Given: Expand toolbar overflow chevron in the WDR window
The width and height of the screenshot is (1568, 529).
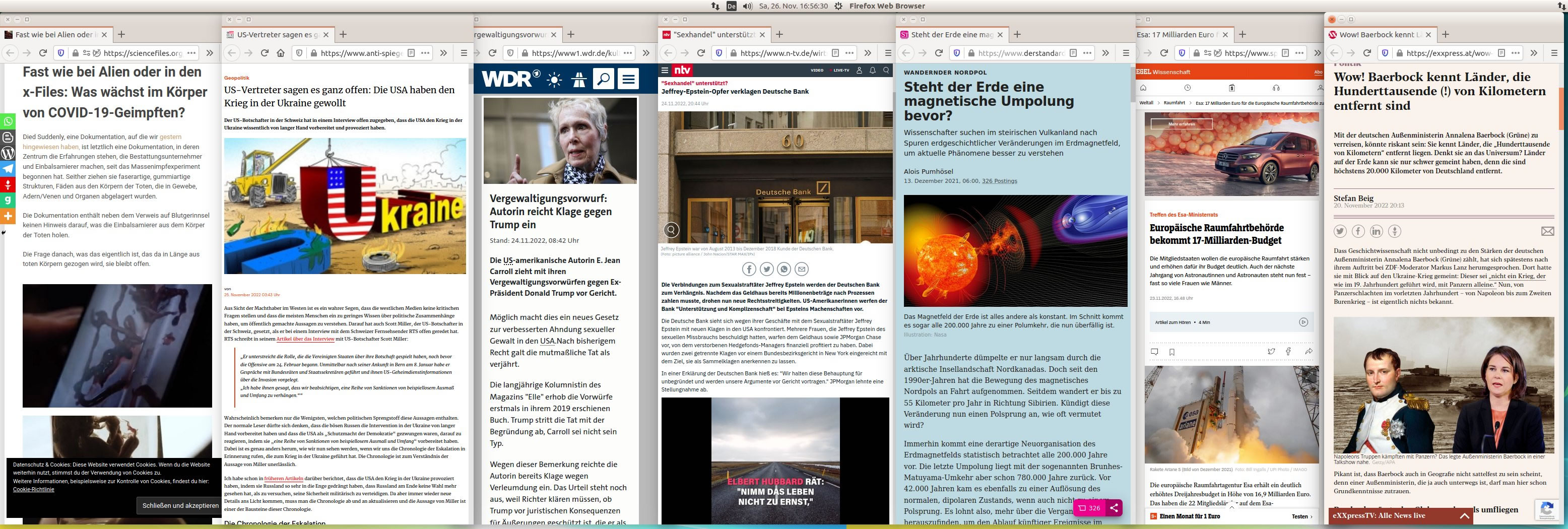Looking at the screenshot, I should coord(646,53).
